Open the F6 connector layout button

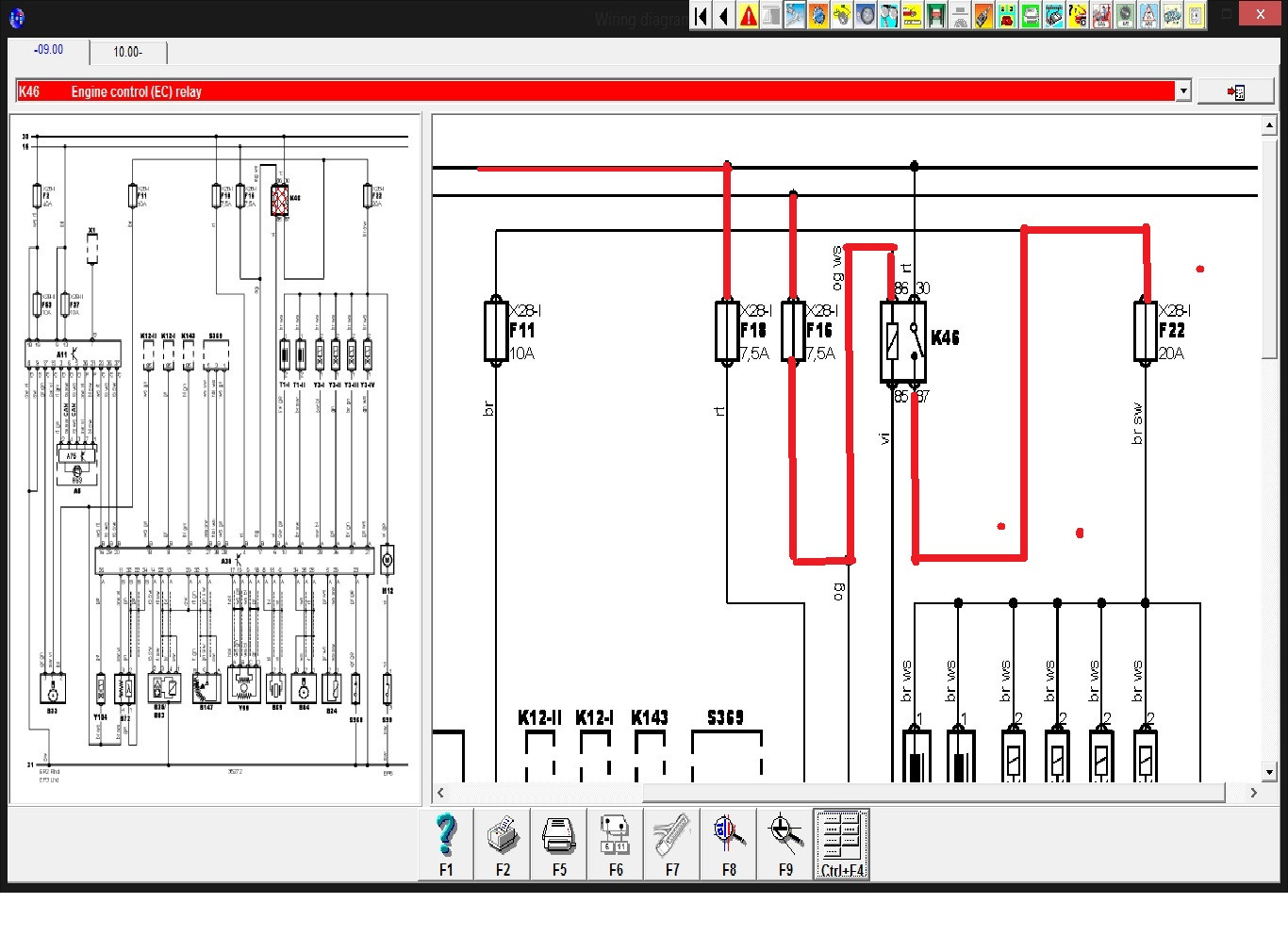point(616,844)
